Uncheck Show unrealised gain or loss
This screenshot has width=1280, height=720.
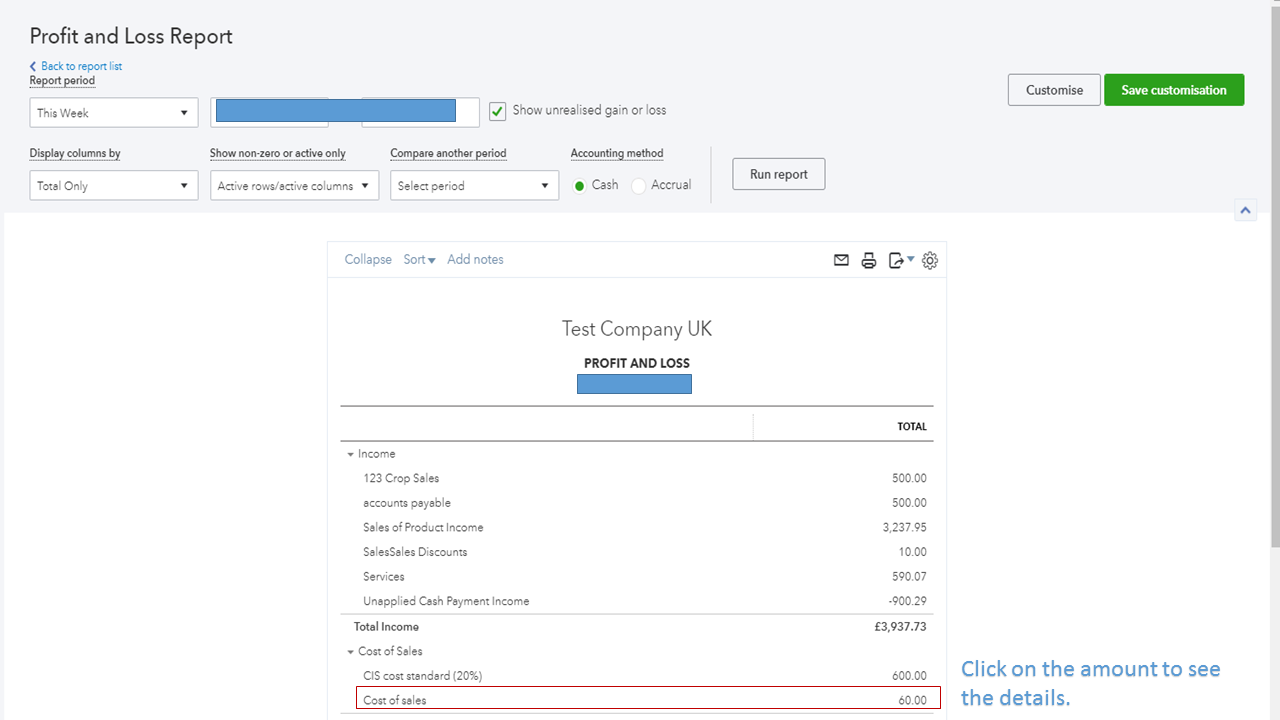(x=497, y=111)
